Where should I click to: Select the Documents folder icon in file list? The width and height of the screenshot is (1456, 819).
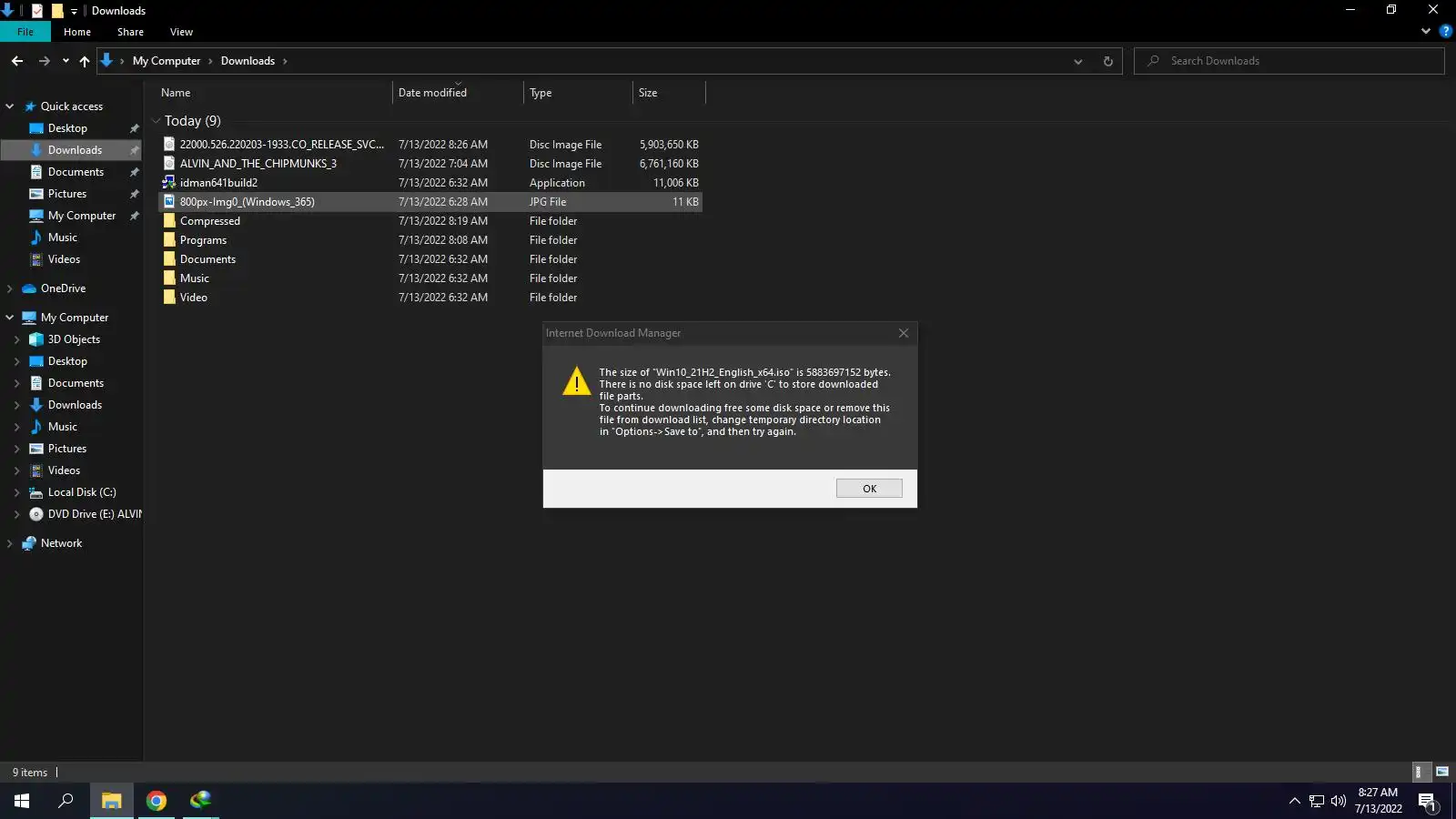169,258
